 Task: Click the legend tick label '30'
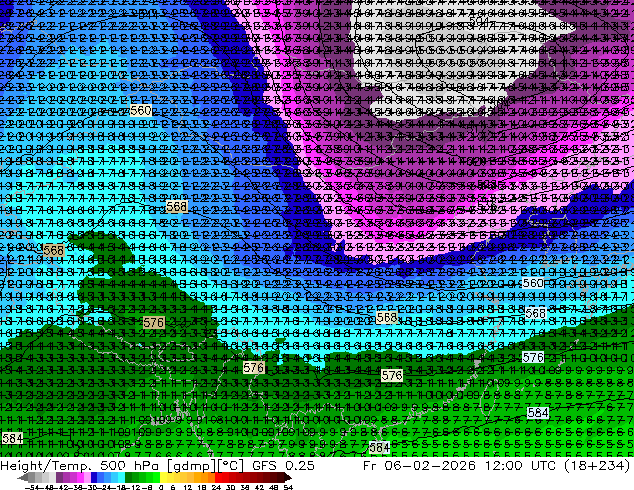[x=230, y=488]
